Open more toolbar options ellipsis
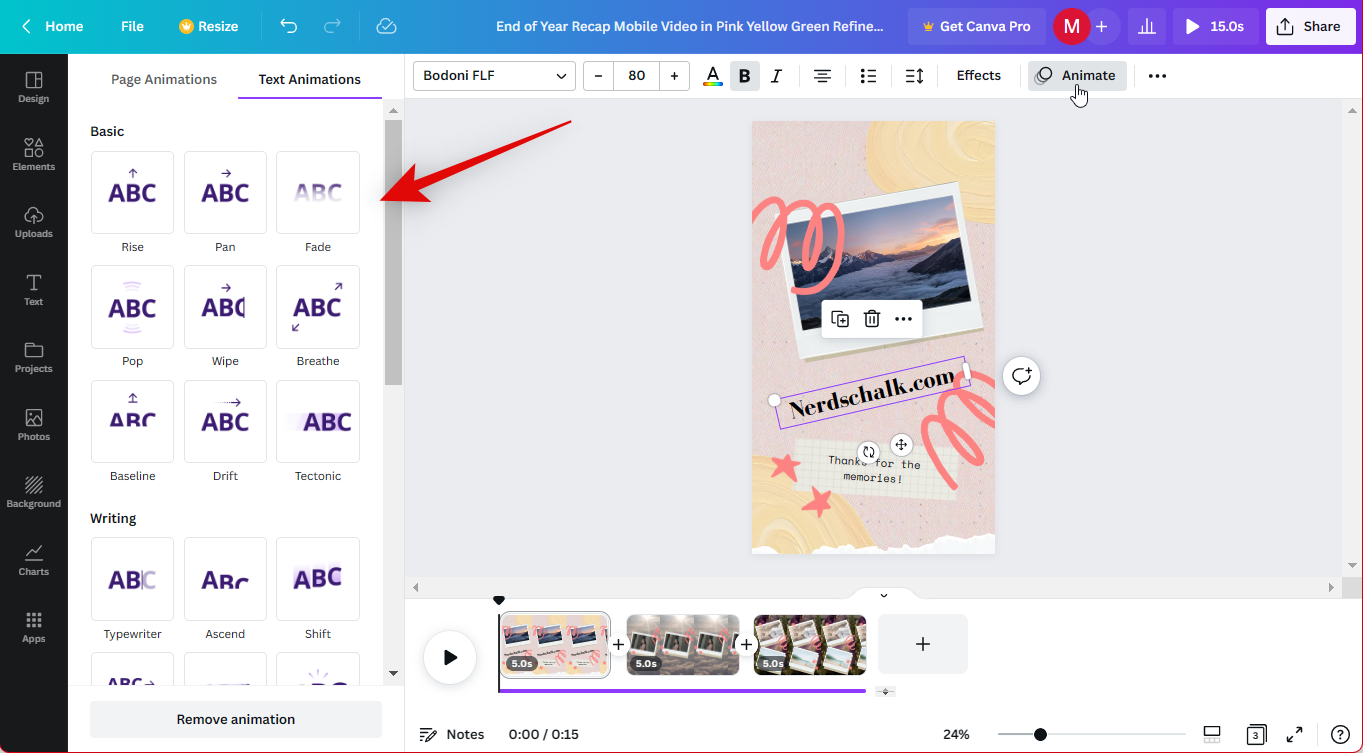 click(x=1157, y=76)
